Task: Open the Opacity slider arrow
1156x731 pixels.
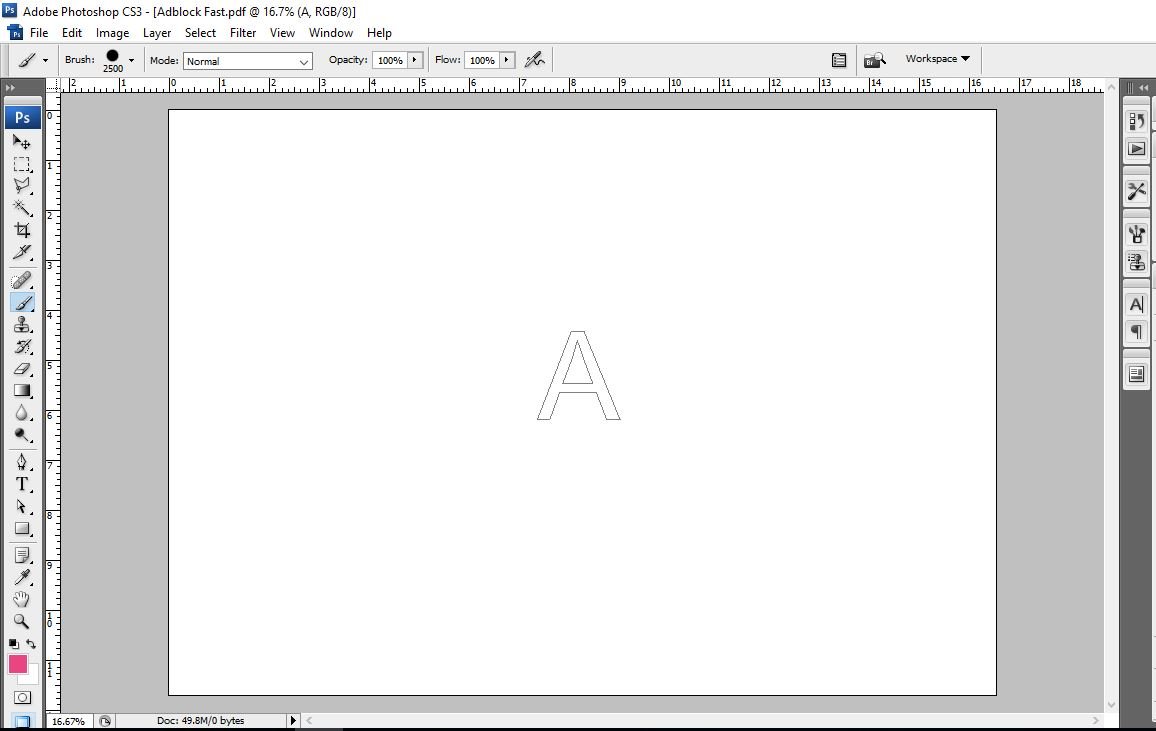Action: [x=415, y=60]
